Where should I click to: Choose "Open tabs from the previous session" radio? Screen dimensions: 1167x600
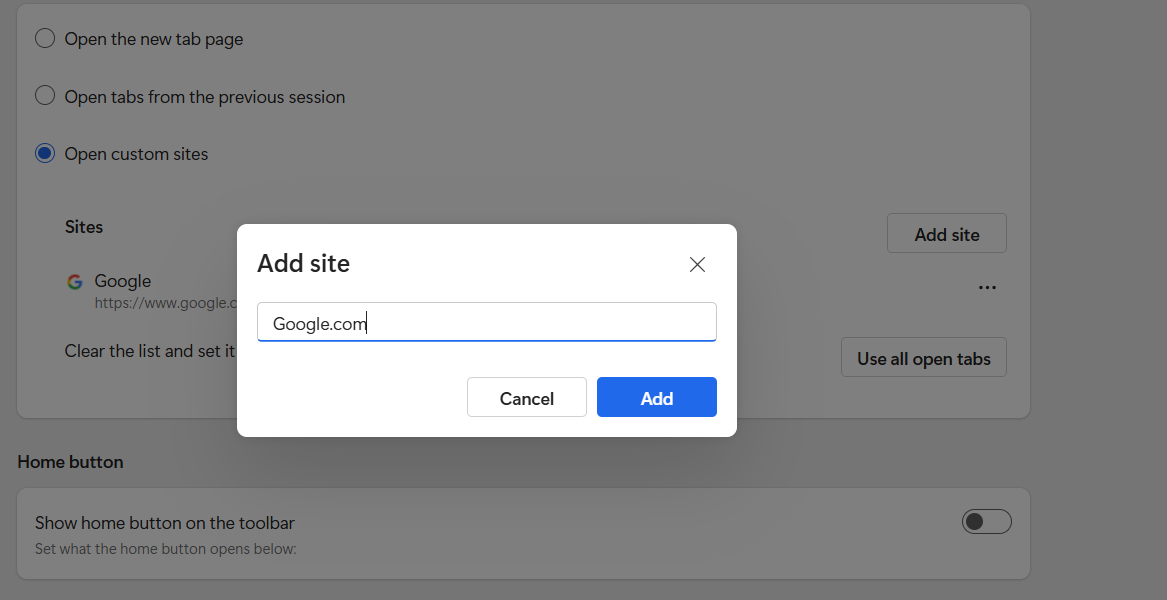click(x=45, y=96)
